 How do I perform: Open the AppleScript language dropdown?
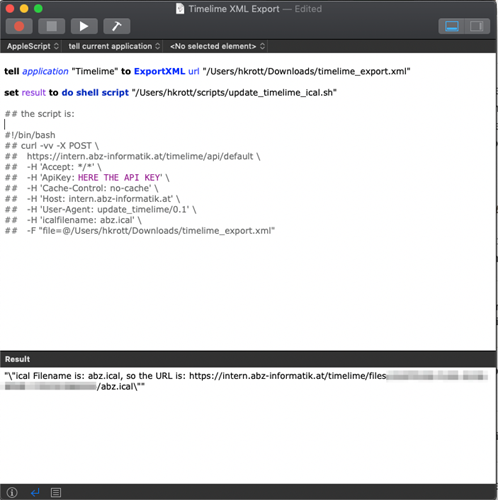pos(33,46)
